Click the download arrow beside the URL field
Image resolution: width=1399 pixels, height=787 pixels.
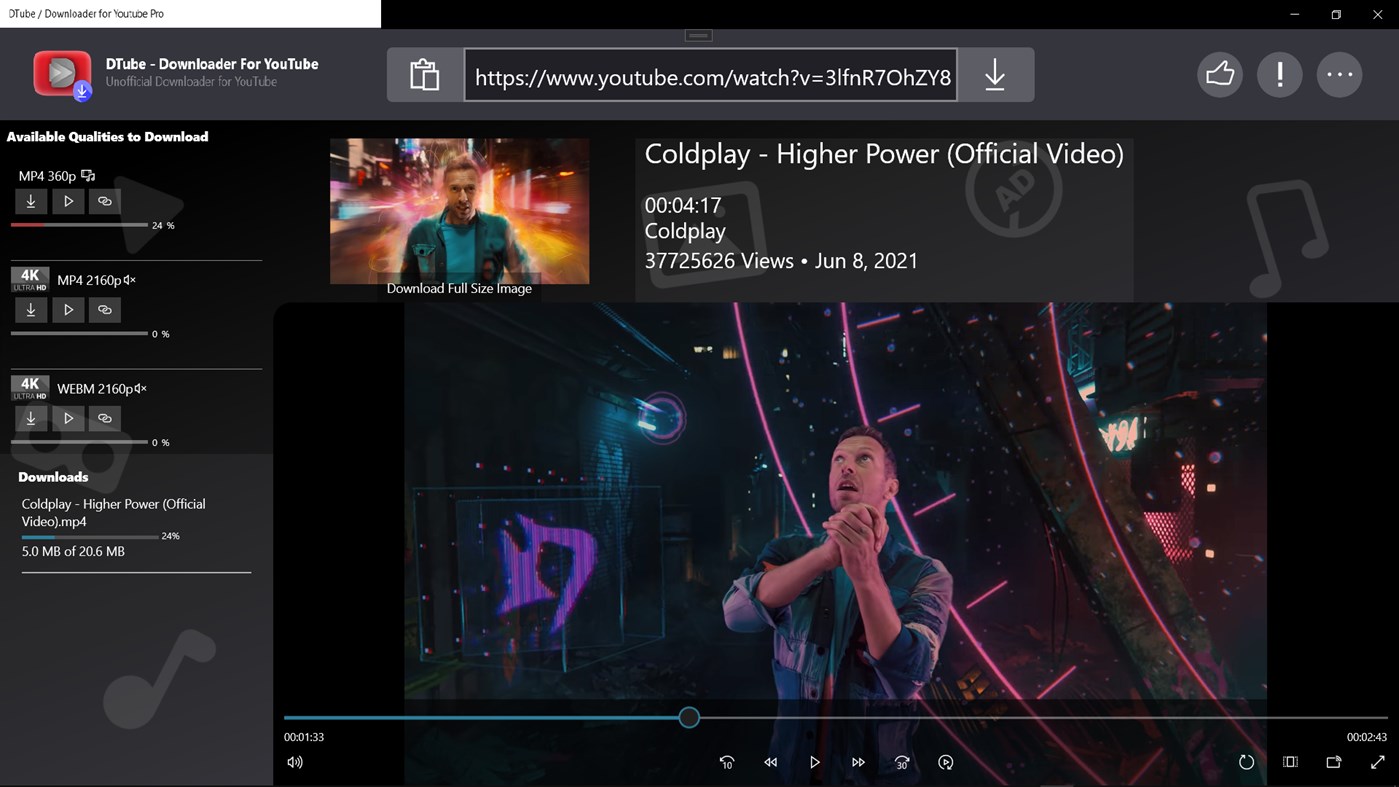coord(995,75)
